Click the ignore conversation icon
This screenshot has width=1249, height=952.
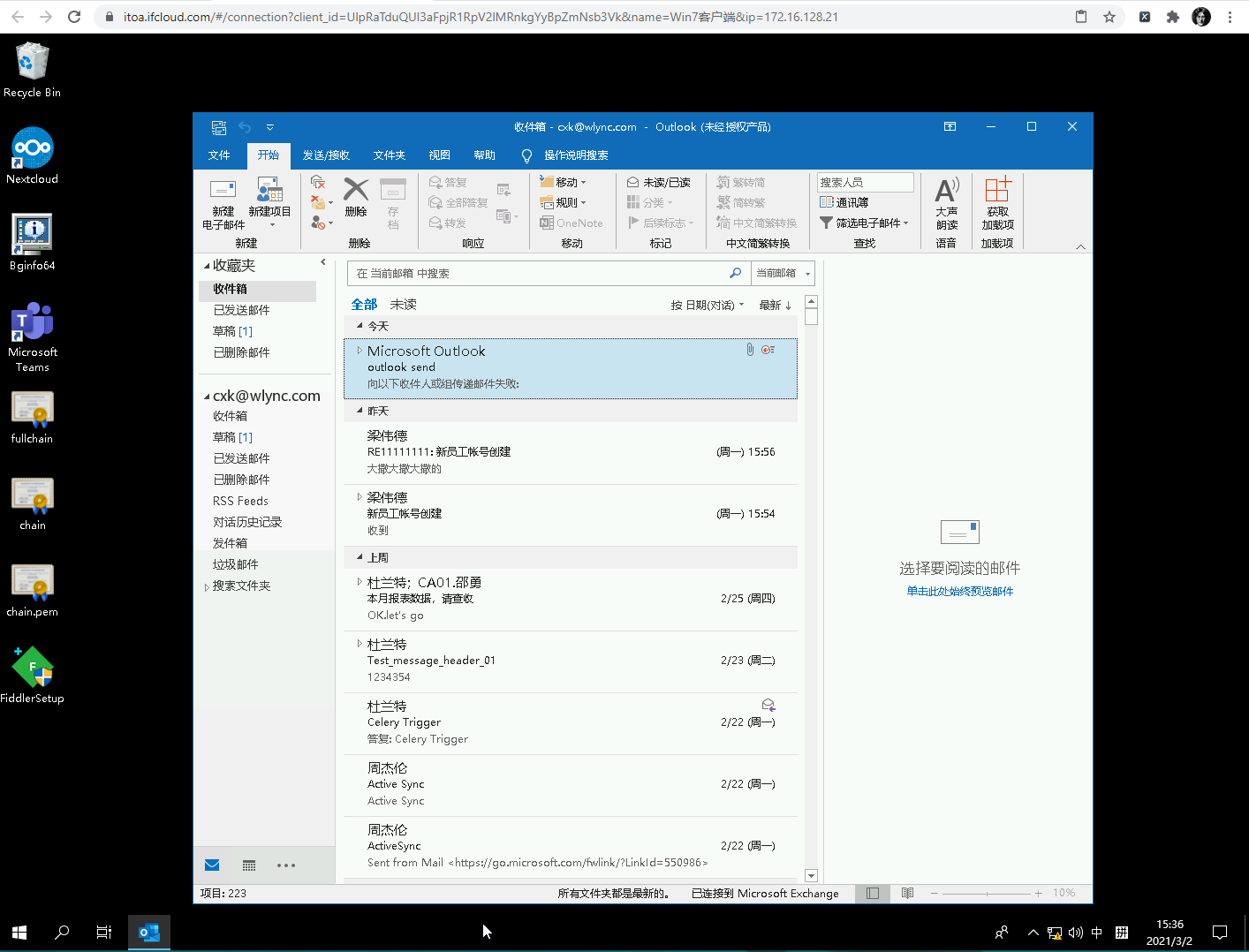point(319,182)
